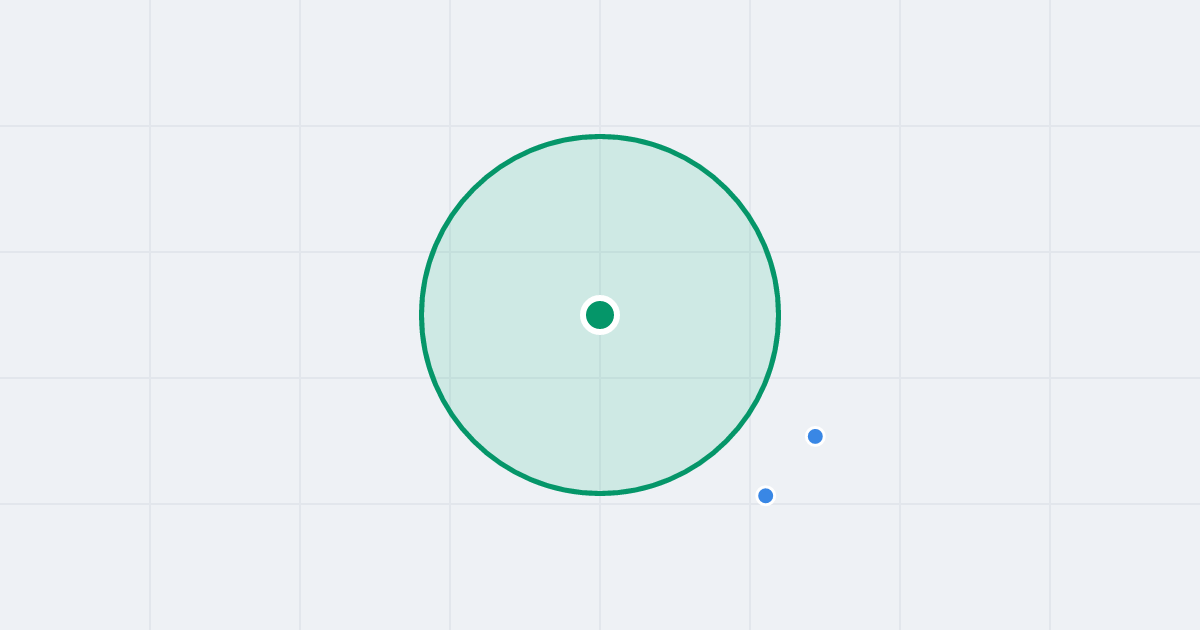Screen dimensions: 1200x630
Task: Click the shaded fill left of the center marker
Action: (x=510, y=315)
